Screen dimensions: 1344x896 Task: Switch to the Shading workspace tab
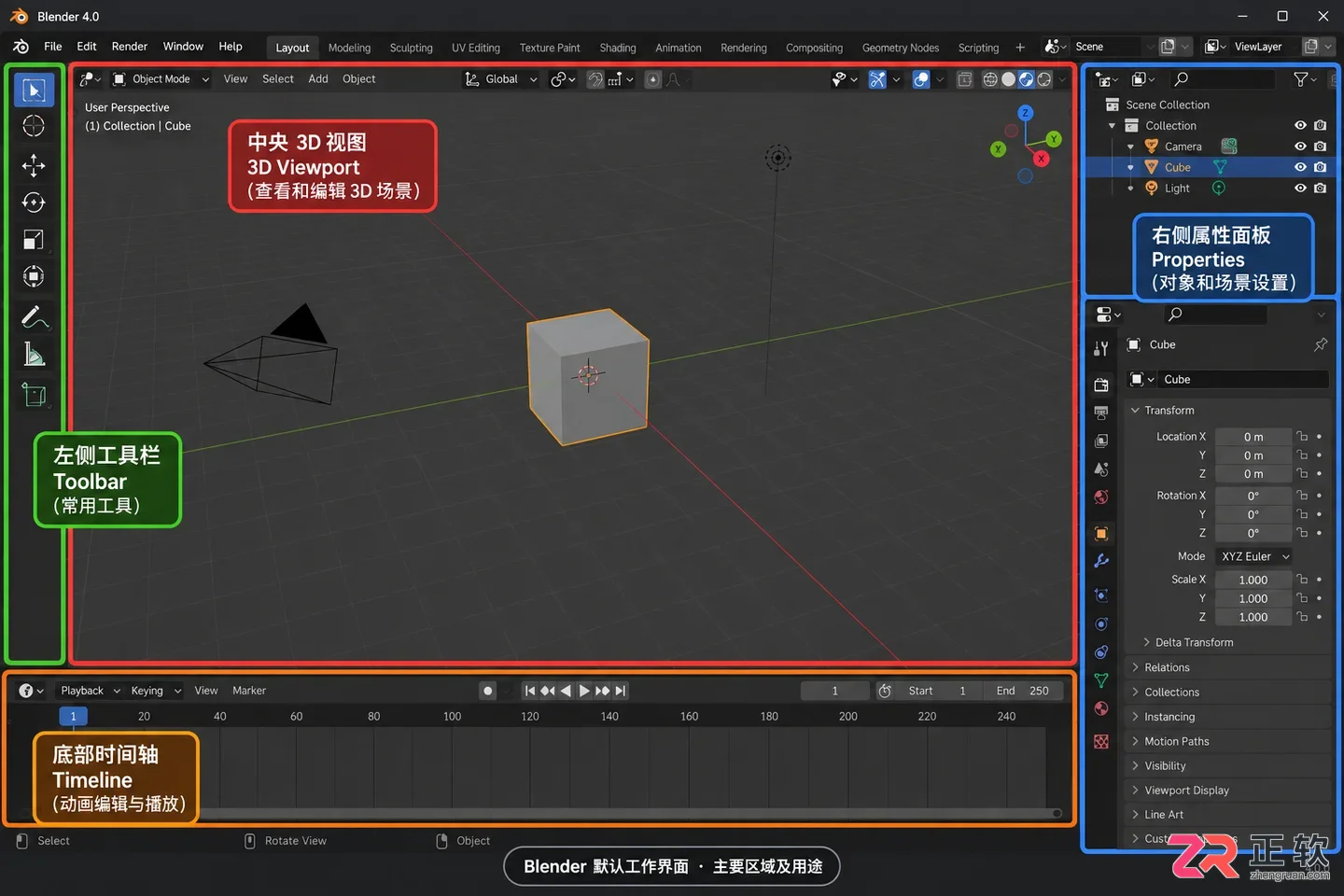pyautogui.click(x=618, y=48)
